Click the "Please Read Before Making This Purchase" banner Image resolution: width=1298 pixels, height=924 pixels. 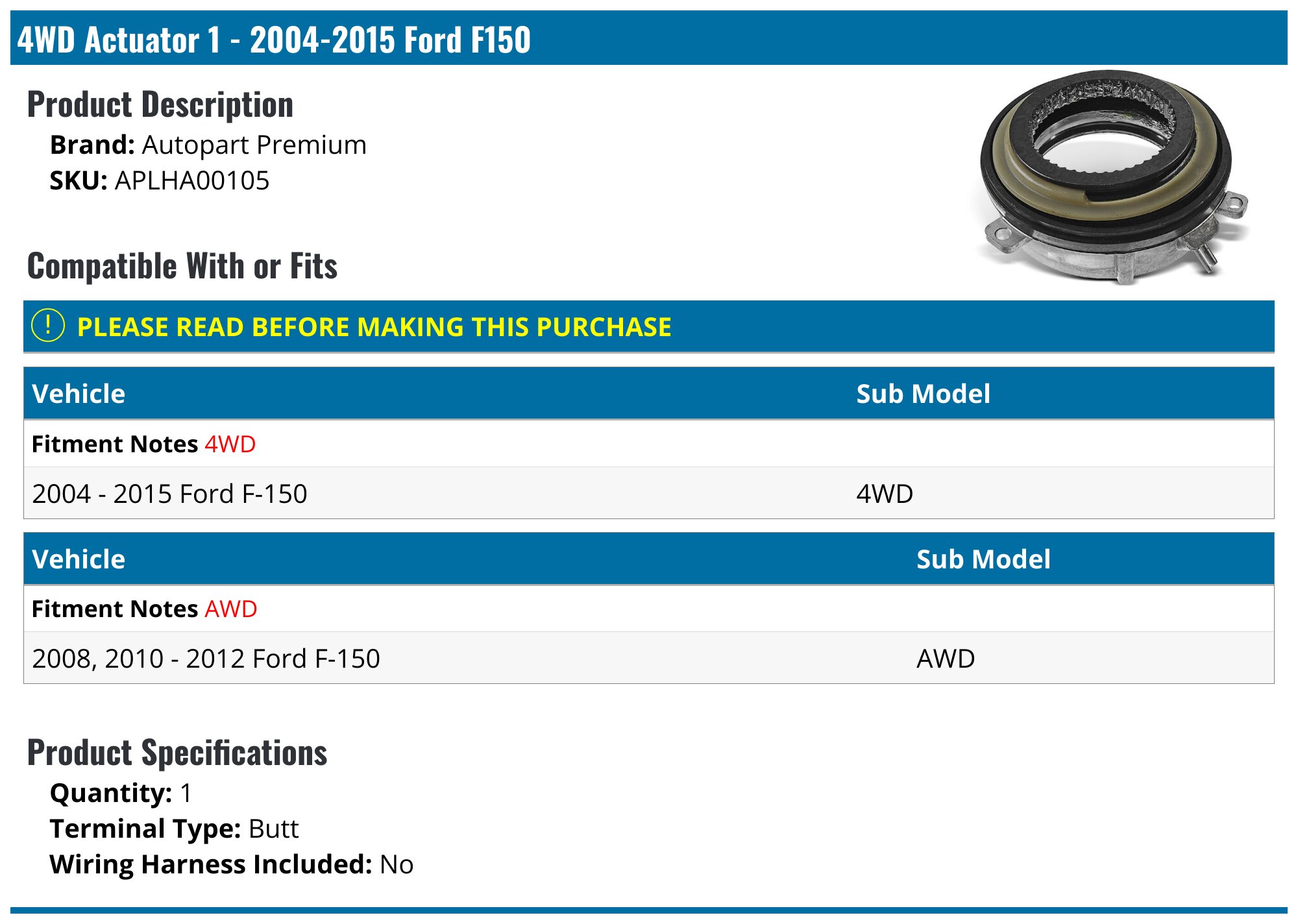(x=374, y=327)
